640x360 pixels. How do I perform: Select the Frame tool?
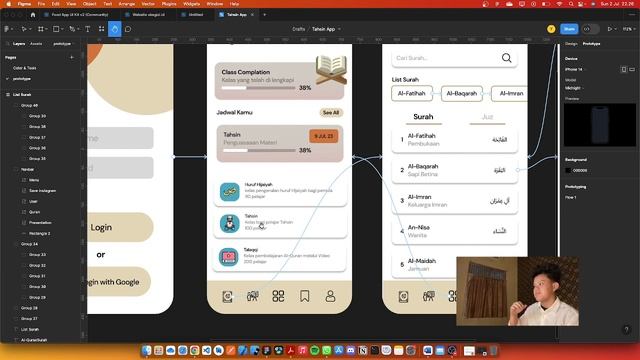(x=41, y=29)
